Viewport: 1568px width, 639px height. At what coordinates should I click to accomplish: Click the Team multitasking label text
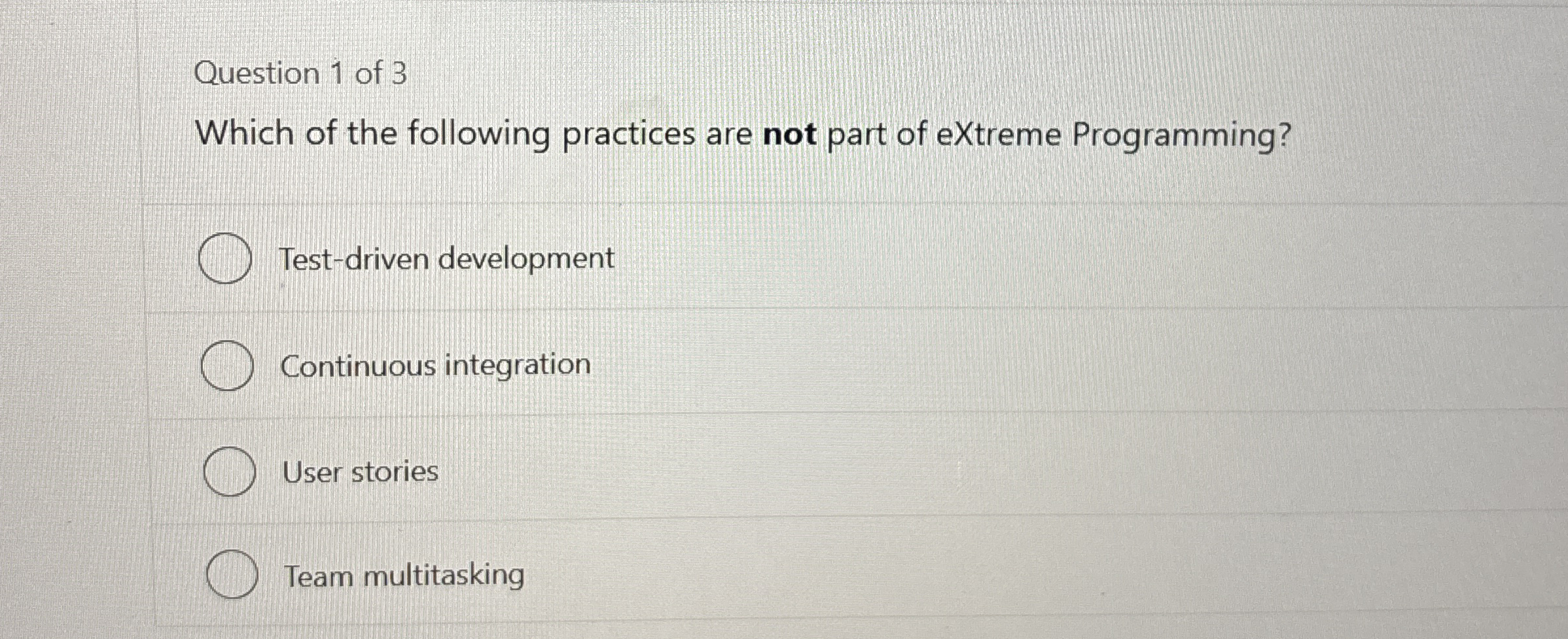click(x=403, y=576)
